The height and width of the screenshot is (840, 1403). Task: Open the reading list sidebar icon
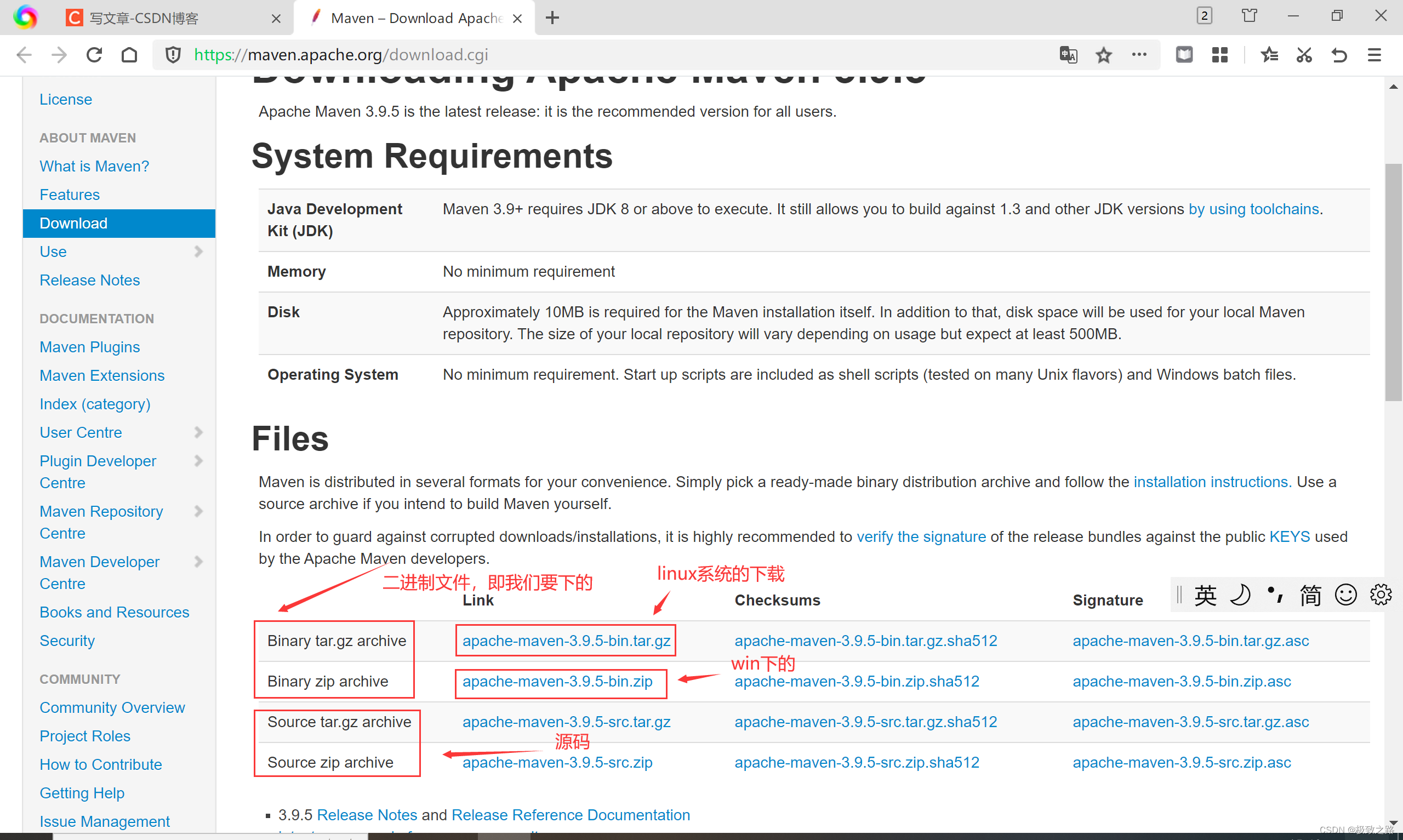coord(1184,55)
